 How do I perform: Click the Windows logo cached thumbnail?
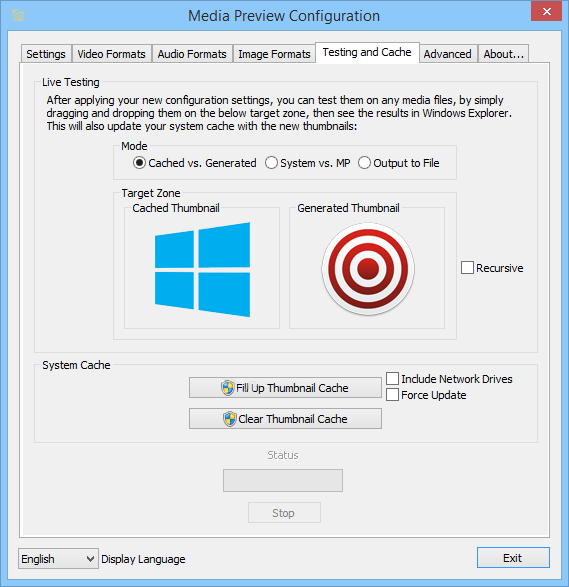tap(203, 270)
